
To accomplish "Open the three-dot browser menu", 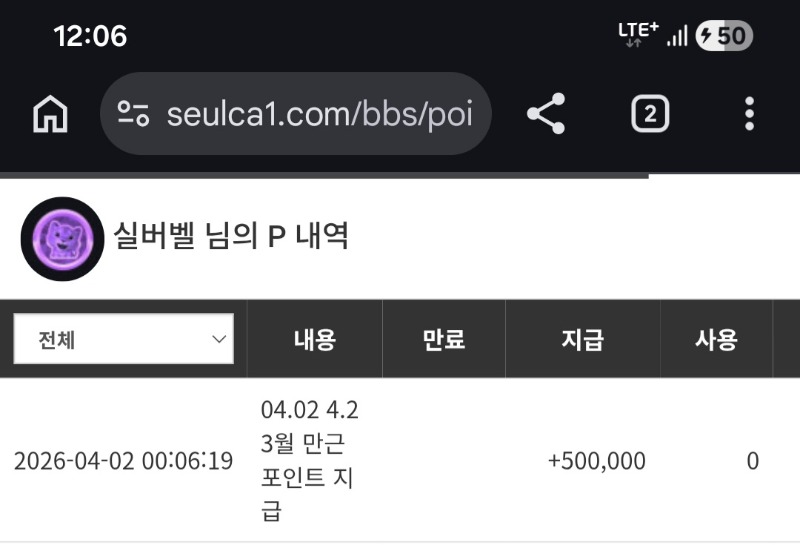I will (749, 114).
